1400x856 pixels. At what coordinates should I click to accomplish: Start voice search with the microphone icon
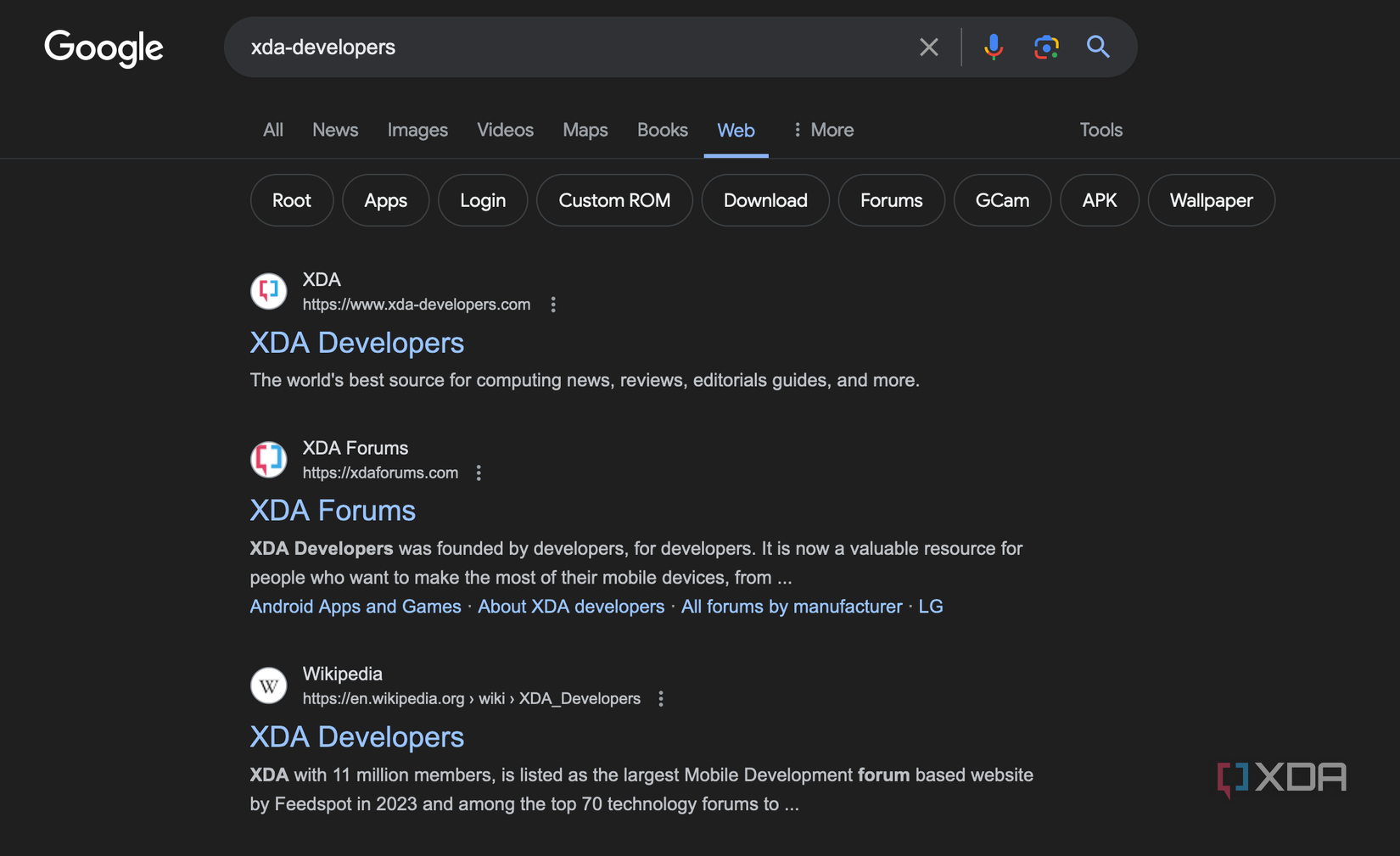994,47
